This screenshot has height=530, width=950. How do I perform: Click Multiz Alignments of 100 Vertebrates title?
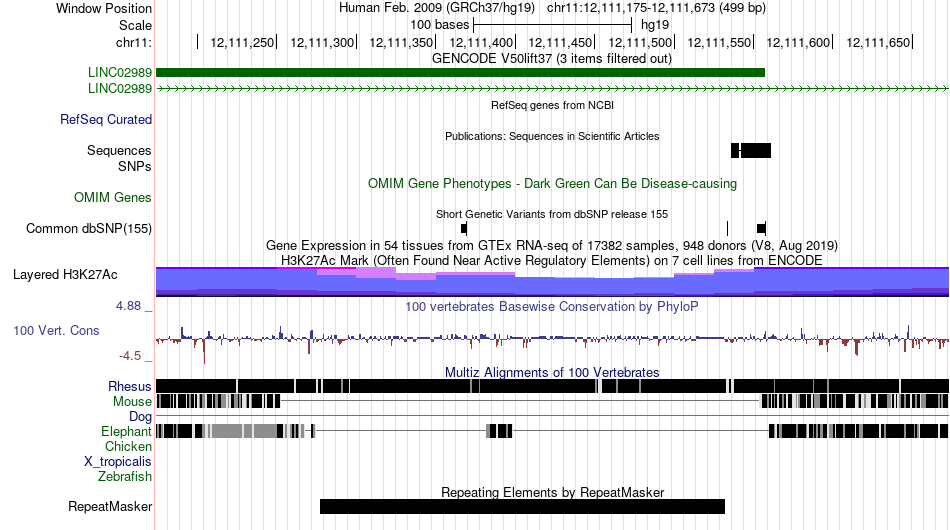552,373
